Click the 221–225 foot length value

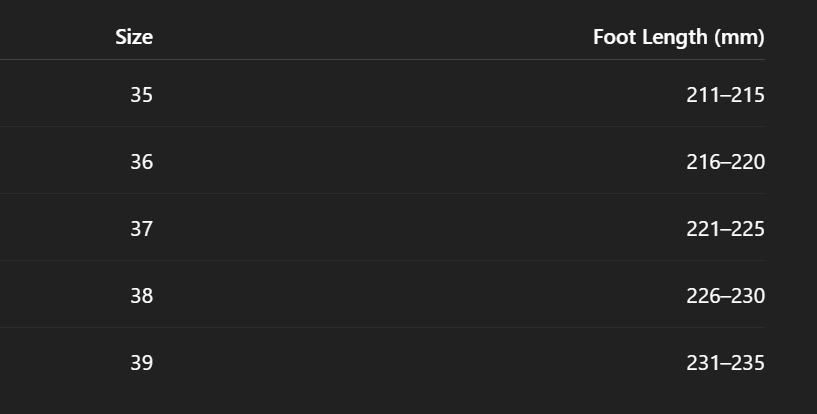725,228
